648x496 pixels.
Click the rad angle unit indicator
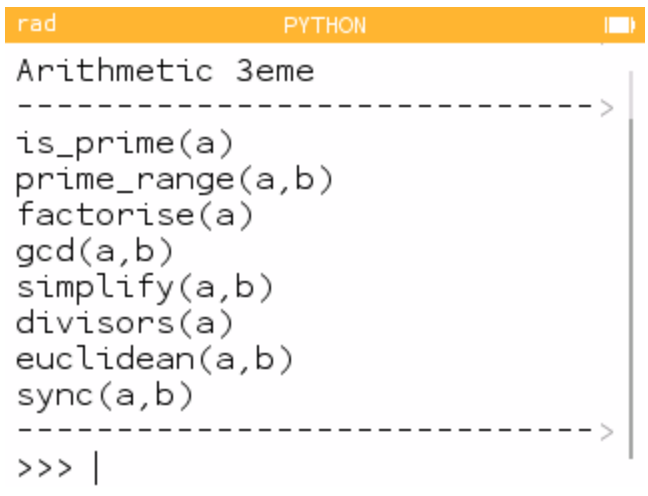pos(36,24)
